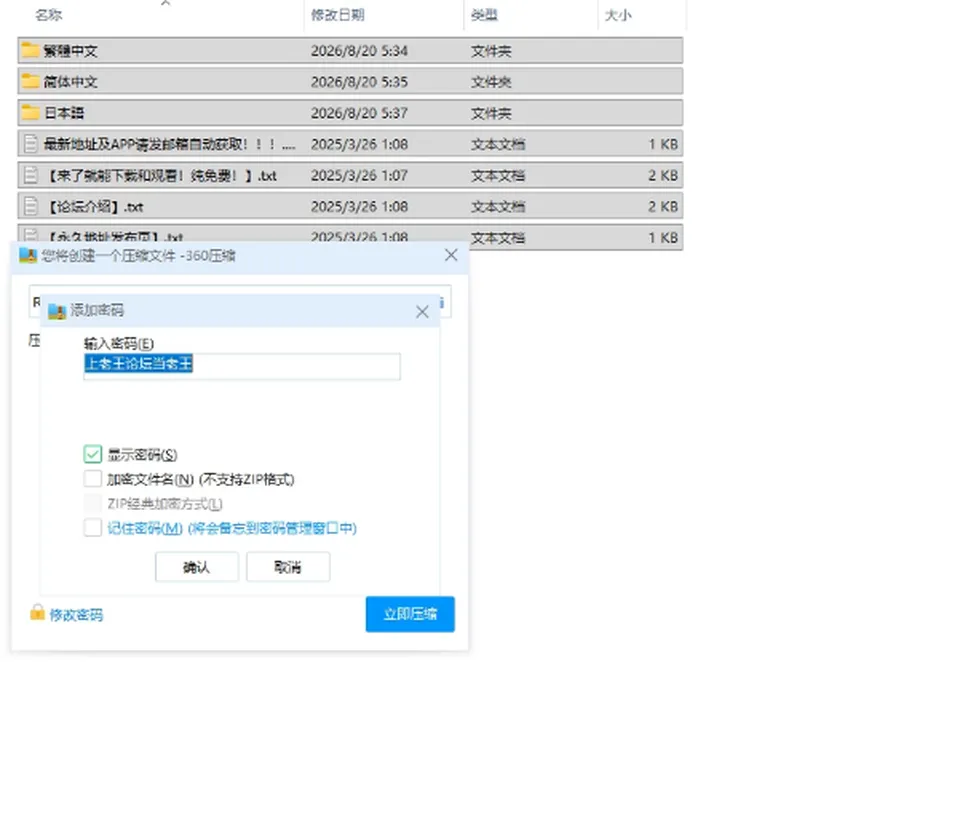Cancel the password dialog with 取消
The image size is (960, 834).
point(288,567)
